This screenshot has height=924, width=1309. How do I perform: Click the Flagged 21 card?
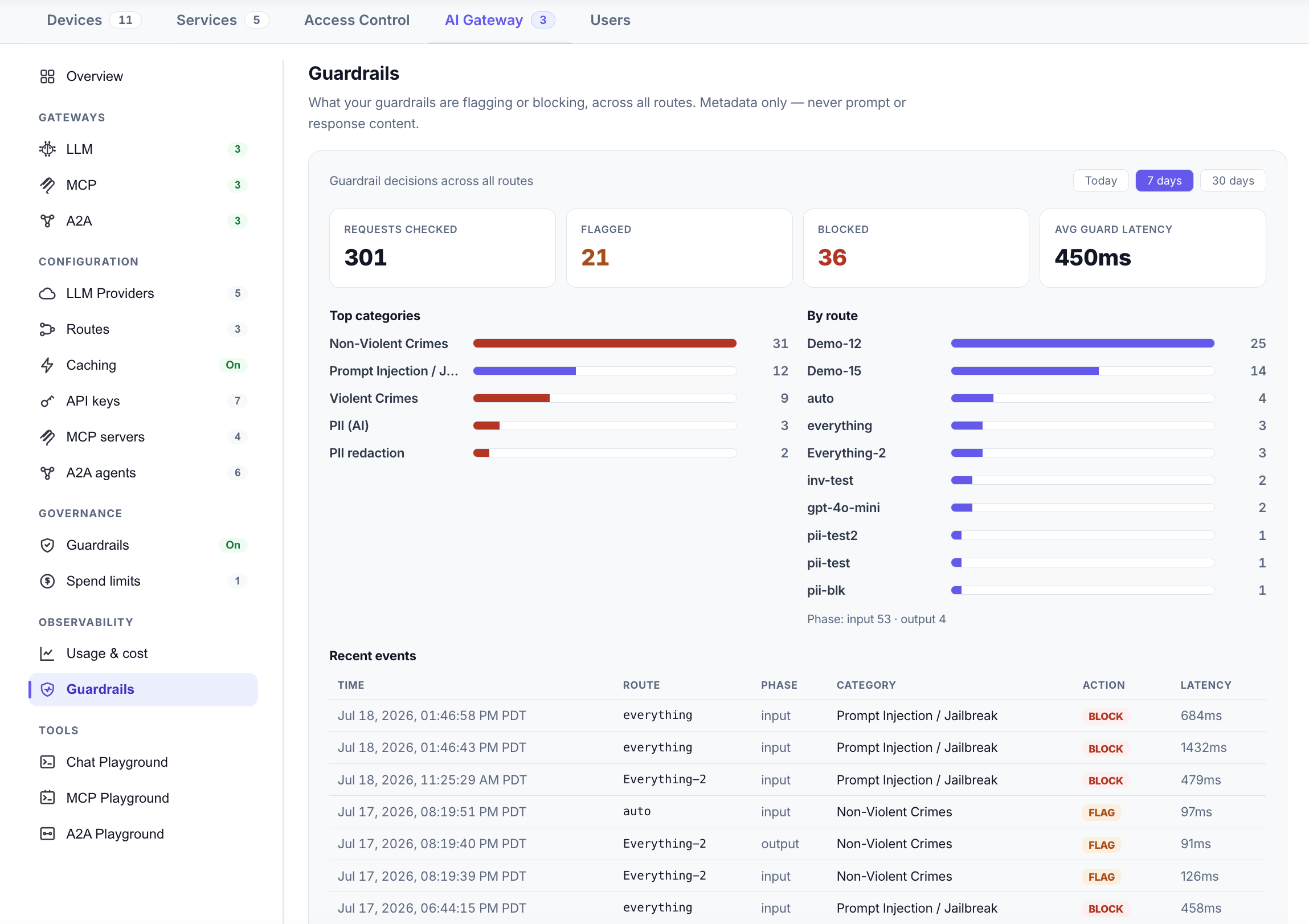point(679,248)
